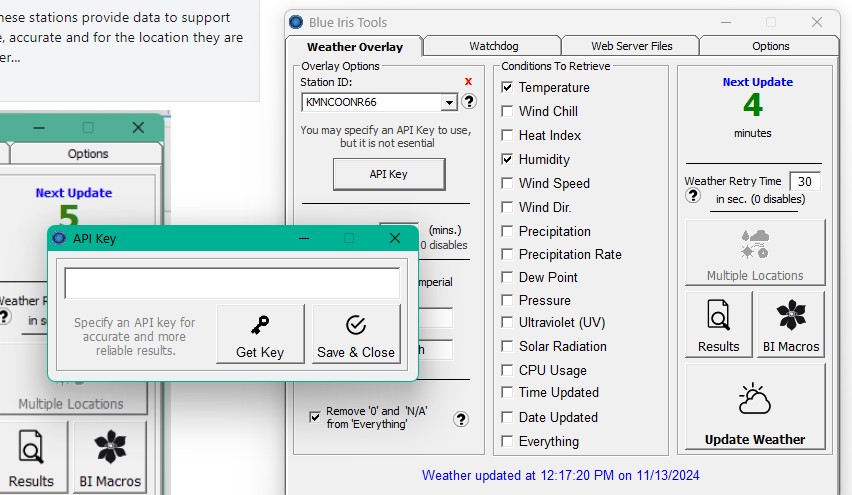852x495 pixels.
Task: Expand the Station ID dropdown
Action: pos(449,102)
